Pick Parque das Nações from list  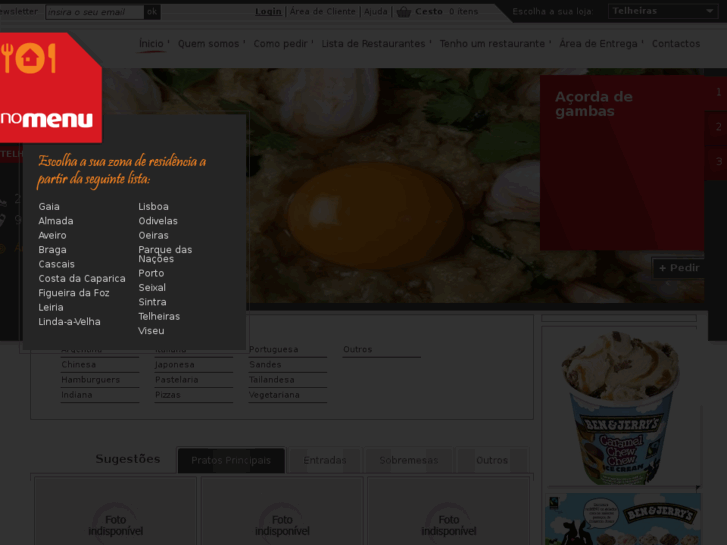point(165,254)
